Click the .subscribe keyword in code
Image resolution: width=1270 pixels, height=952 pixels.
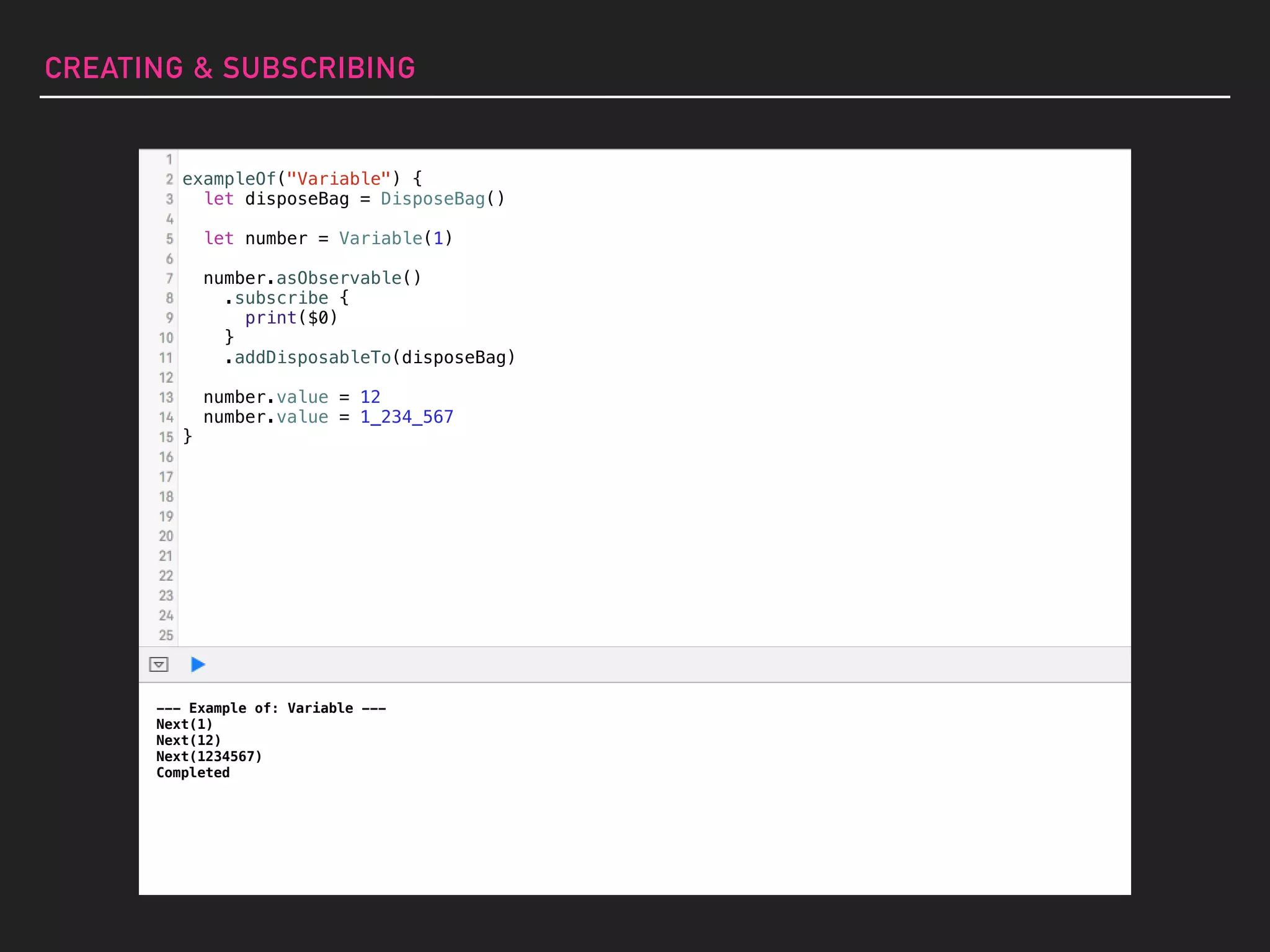click(x=280, y=298)
